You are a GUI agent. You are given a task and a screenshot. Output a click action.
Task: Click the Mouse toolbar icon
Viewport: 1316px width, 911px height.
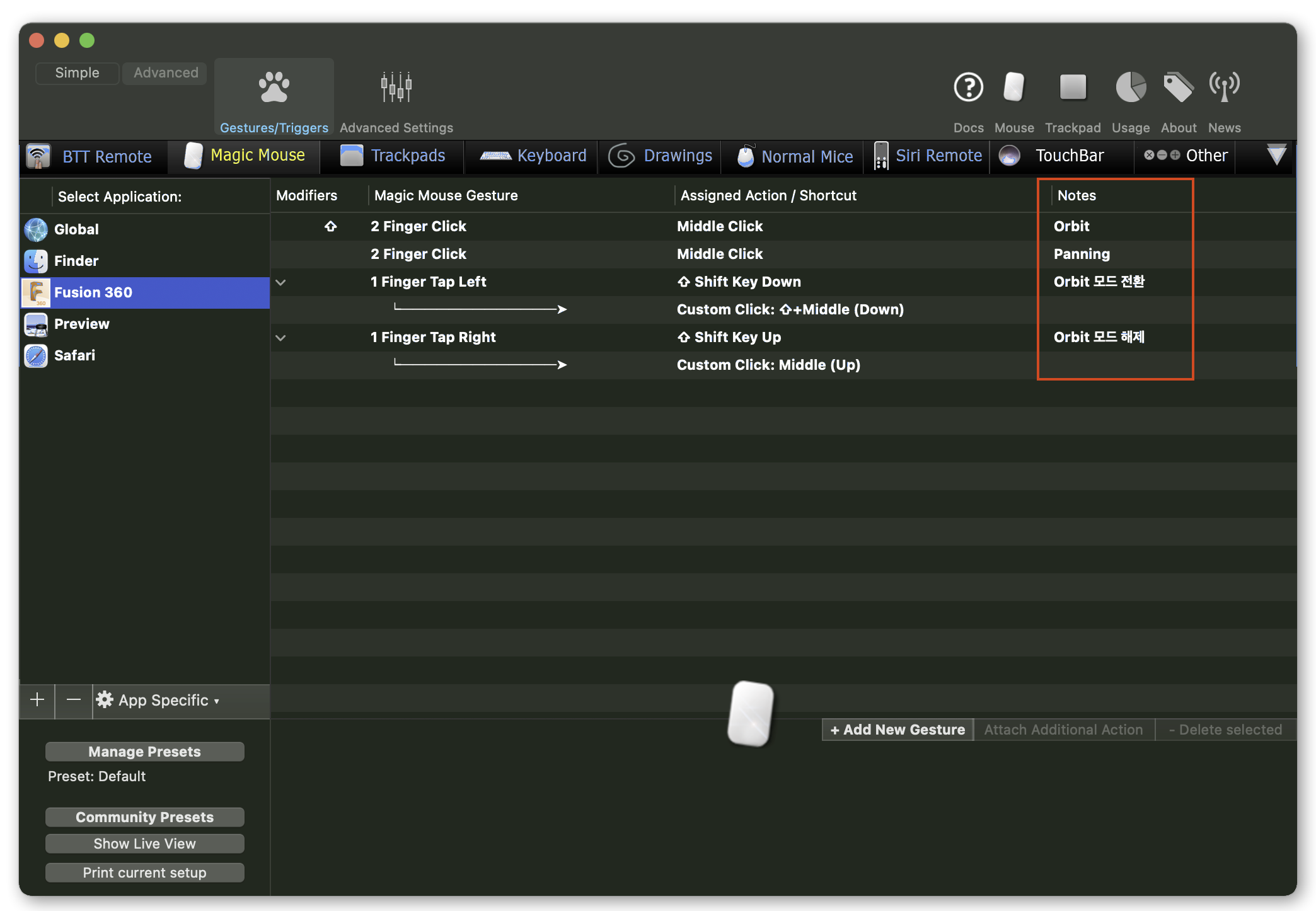pos(1013,88)
